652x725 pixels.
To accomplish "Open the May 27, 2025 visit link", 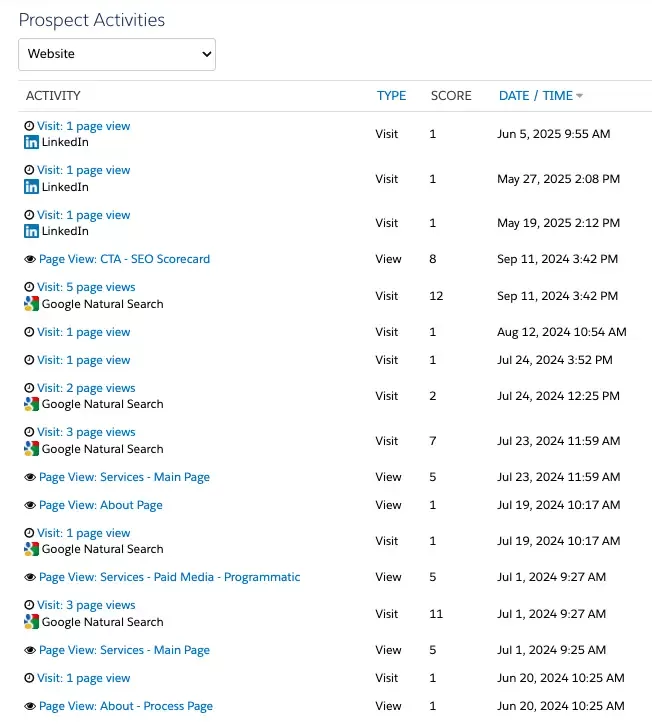I will pyautogui.click(x=84, y=170).
